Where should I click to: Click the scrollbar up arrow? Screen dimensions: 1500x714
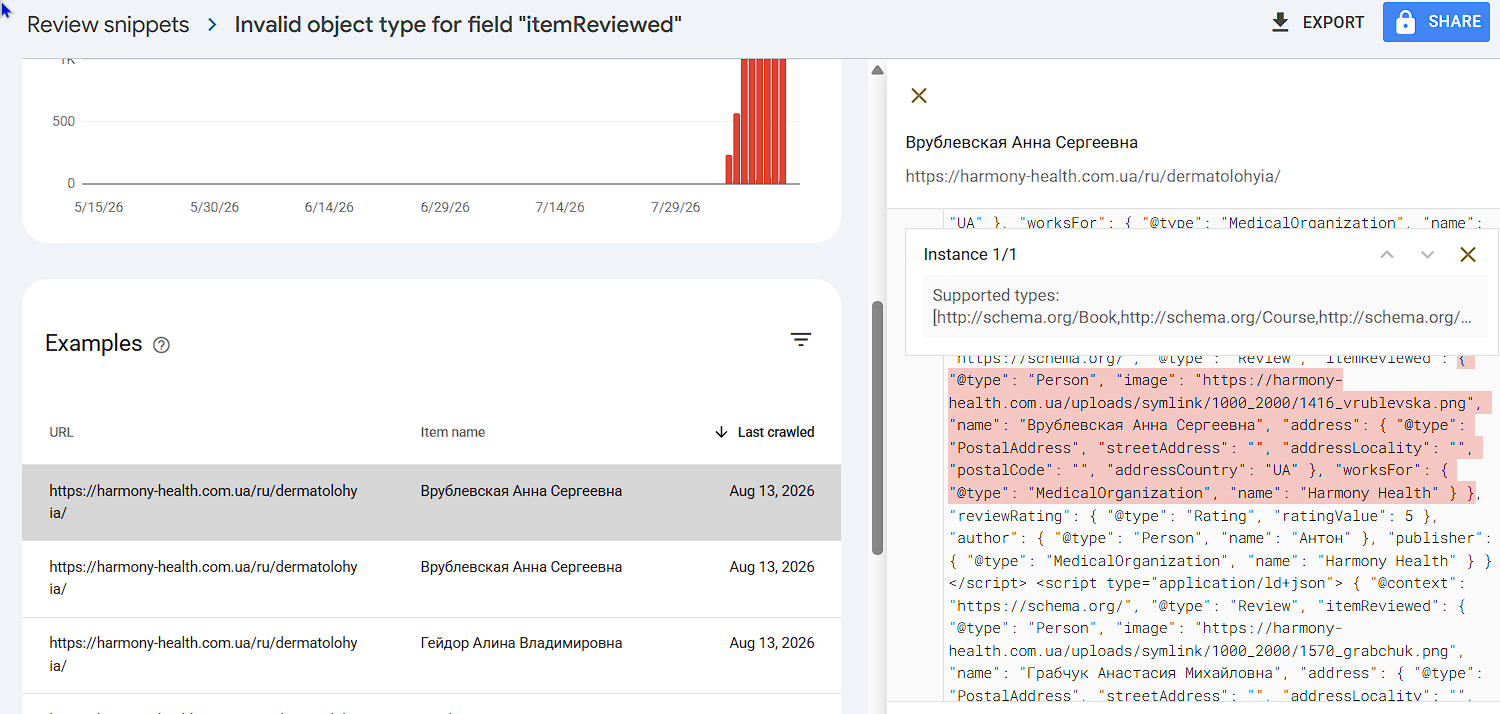coord(877,70)
